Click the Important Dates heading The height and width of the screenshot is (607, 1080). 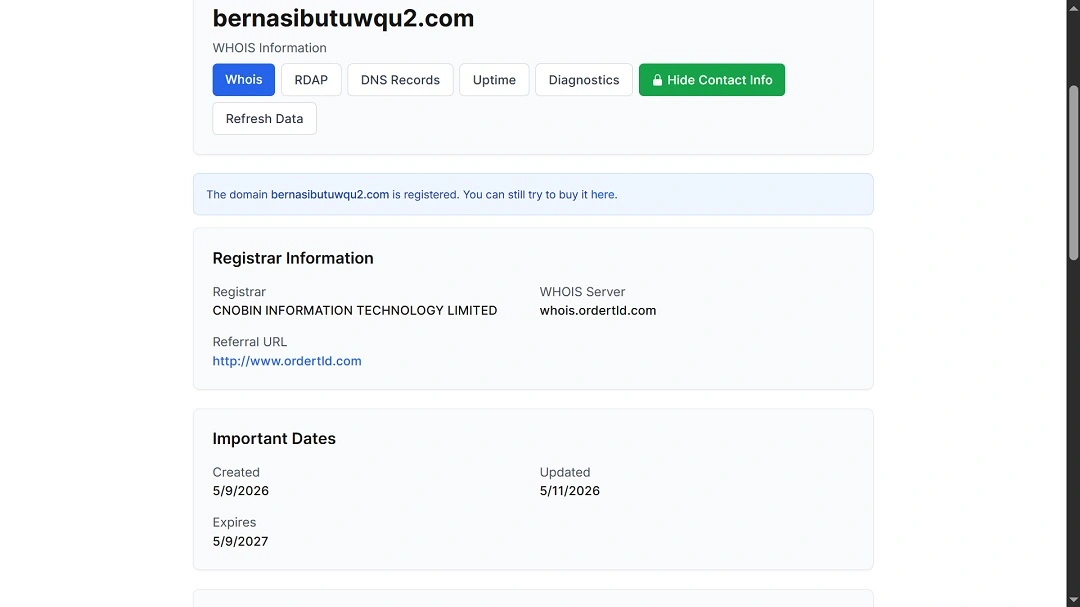pyautogui.click(x=274, y=439)
